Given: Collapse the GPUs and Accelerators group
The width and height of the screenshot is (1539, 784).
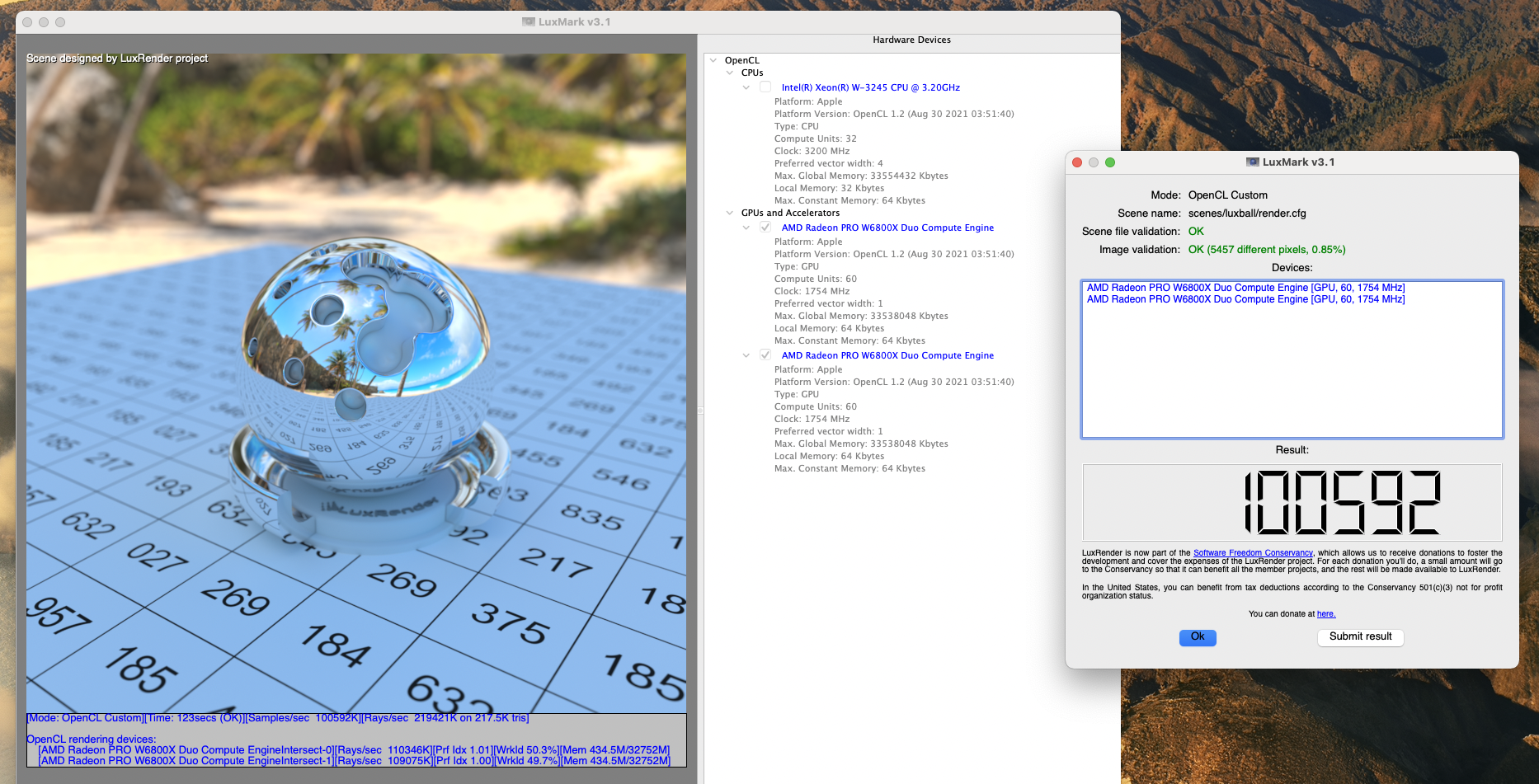Looking at the screenshot, I should coord(729,213).
